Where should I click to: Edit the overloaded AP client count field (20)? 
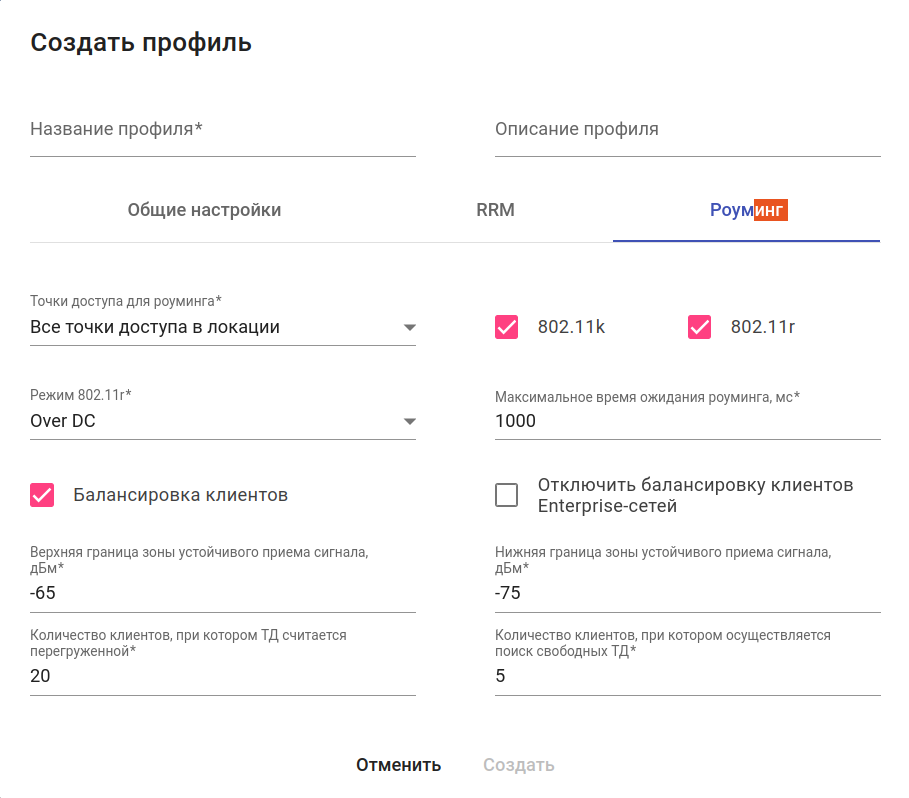pyautogui.click(x=222, y=677)
